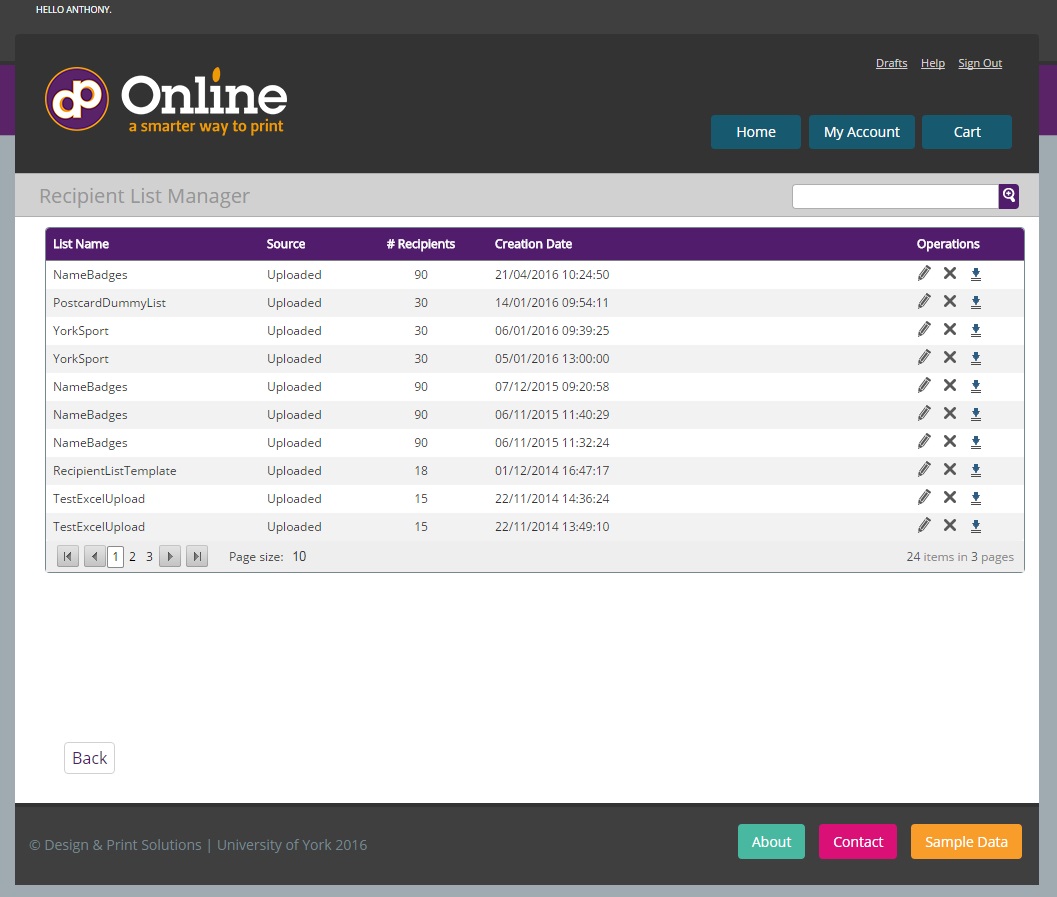Focus the recipient list search field
The height and width of the screenshot is (897, 1057).
(895, 196)
